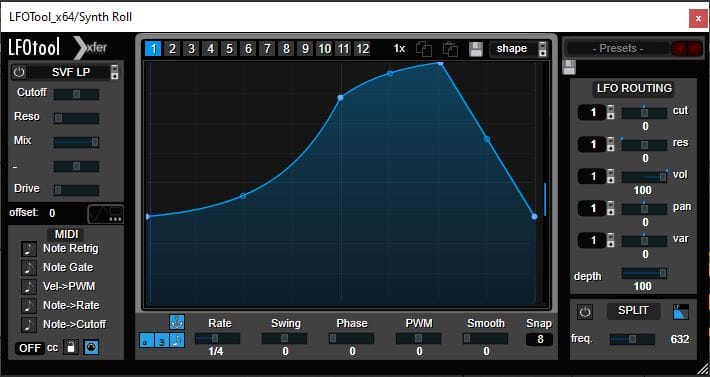Image resolution: width=710 pixels, height=377 pixels.
Task: Enable Note Retrig checkbox
Action: (29, 248)
